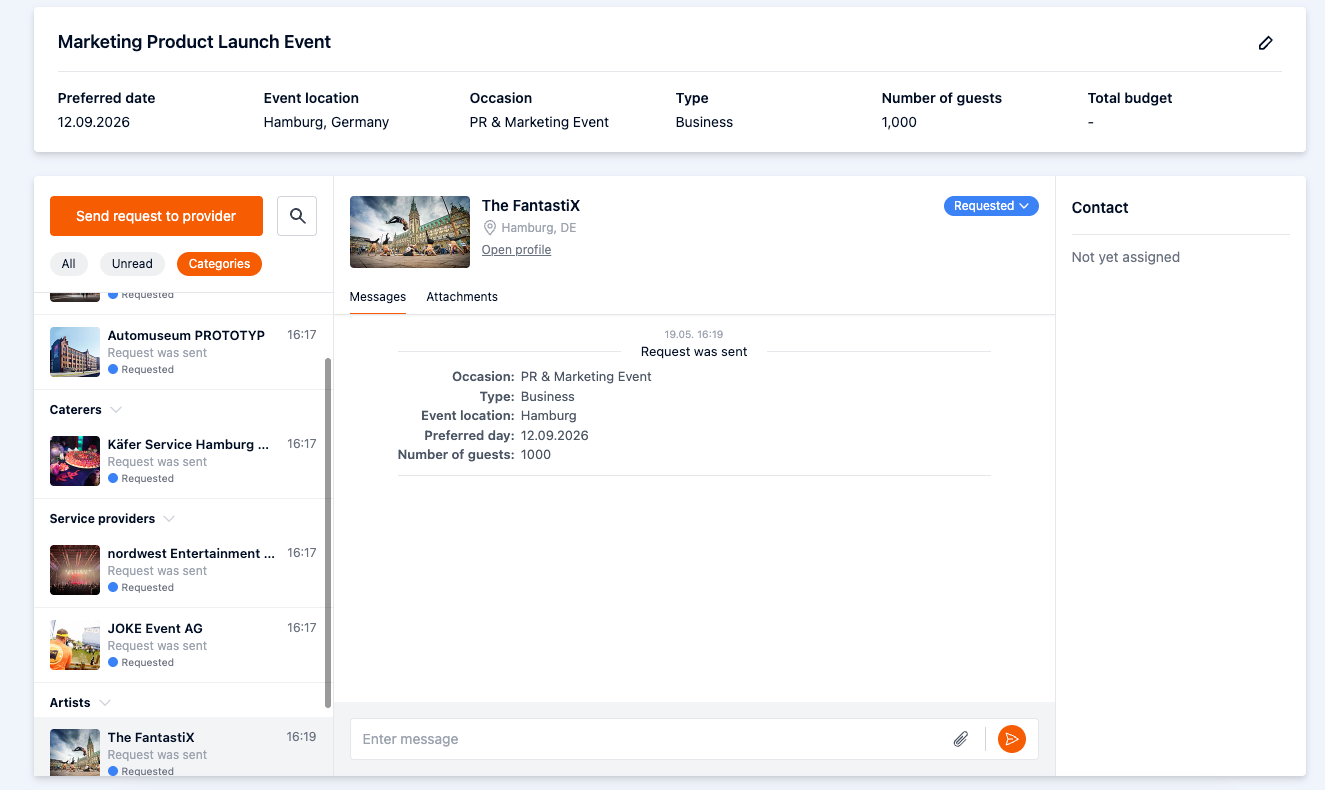Click the Contact panel heading
Viewport: 1325px width, 790px height.
click(x=1100, y=208)
